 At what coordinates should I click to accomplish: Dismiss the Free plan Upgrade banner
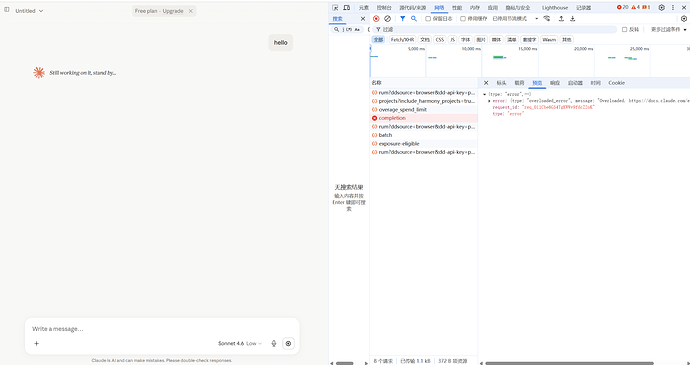click(191, 11)
